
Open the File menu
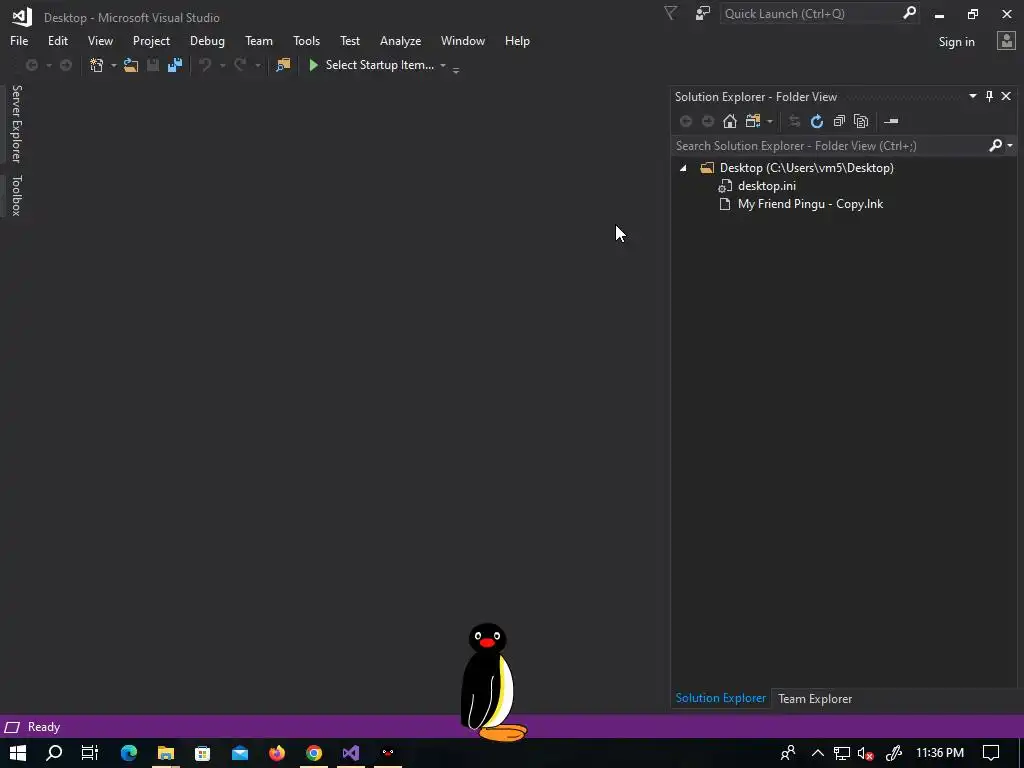19,40
